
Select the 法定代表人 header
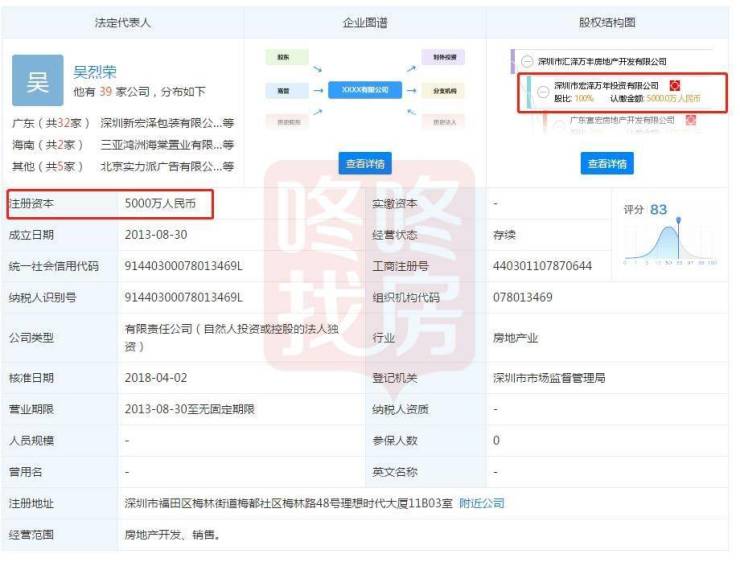coord(123,22)
